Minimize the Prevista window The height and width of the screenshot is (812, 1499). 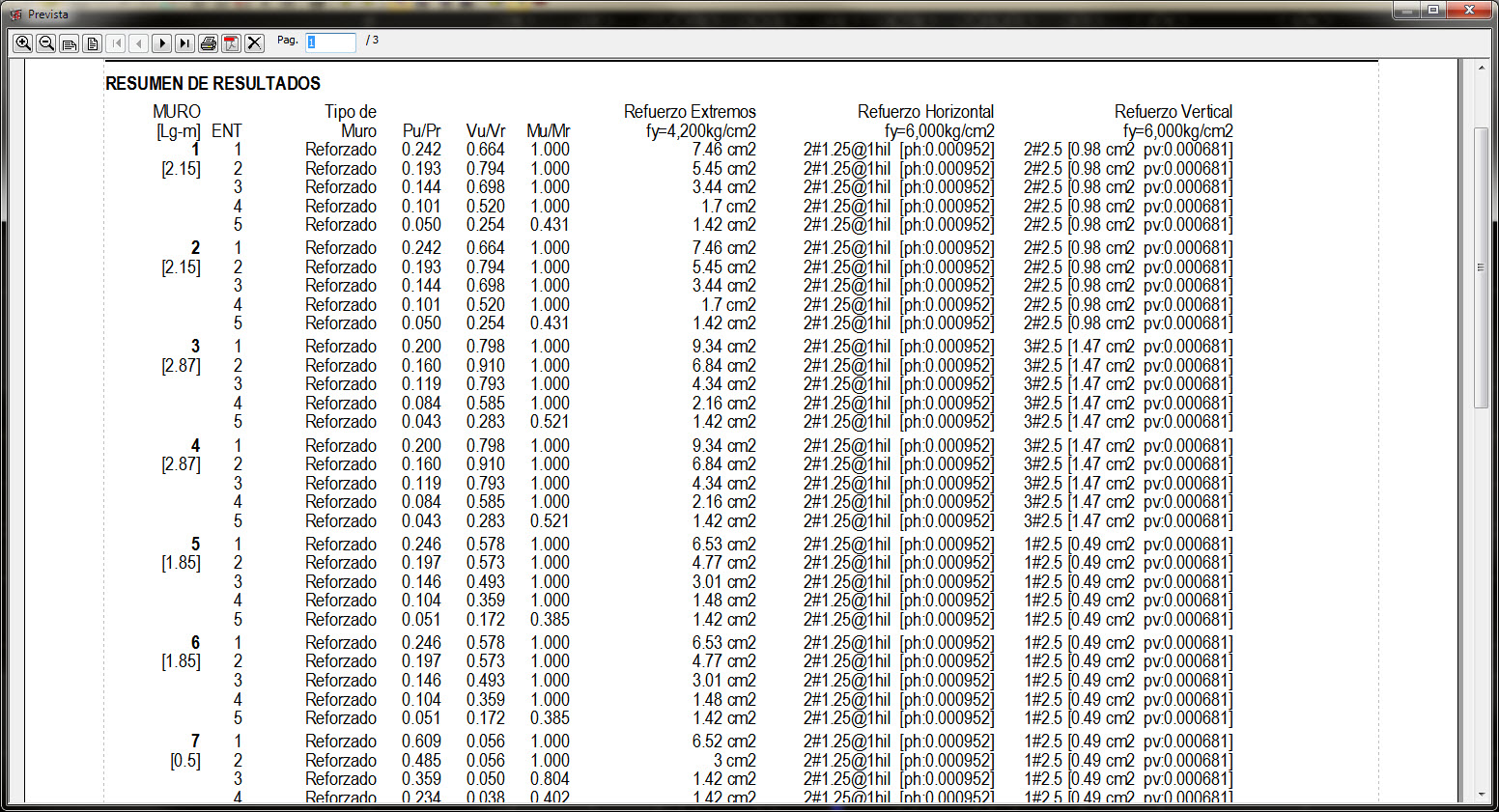1406,11
